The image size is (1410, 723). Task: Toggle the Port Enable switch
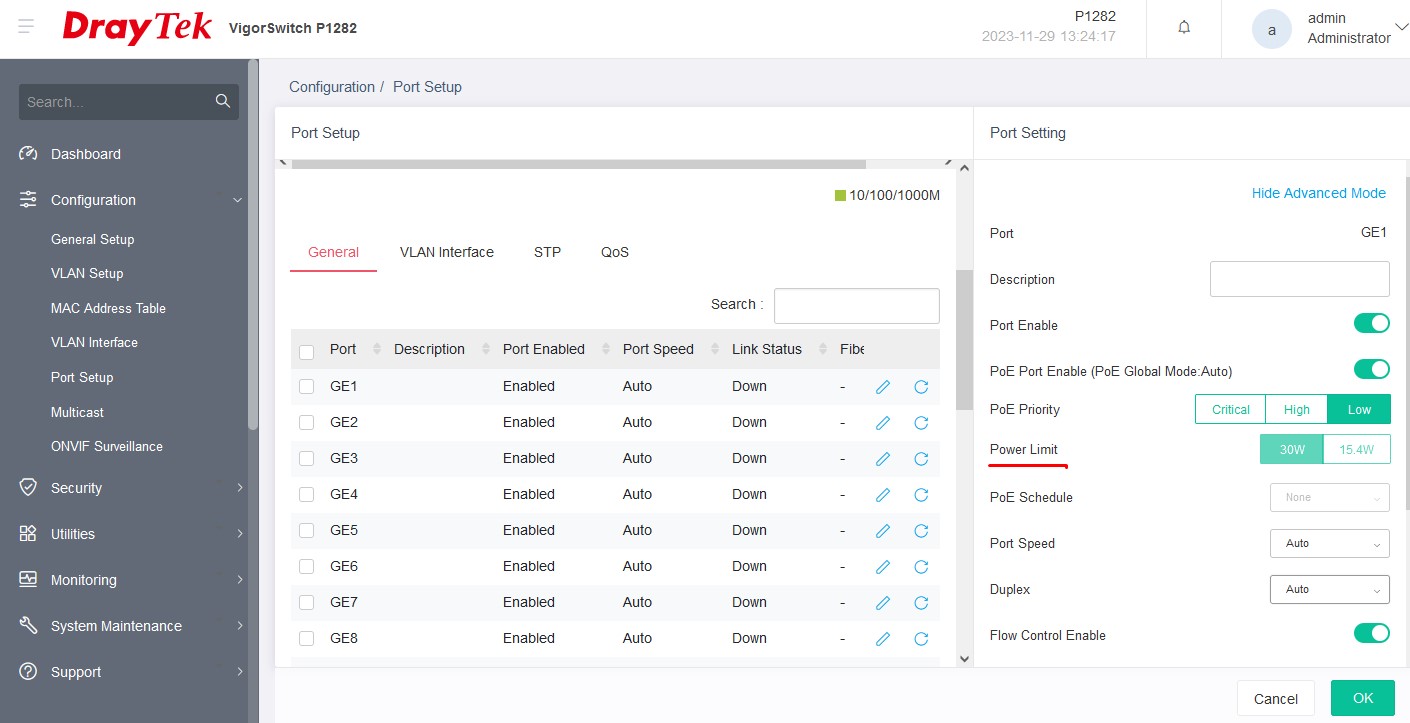tap(1371, 324)
